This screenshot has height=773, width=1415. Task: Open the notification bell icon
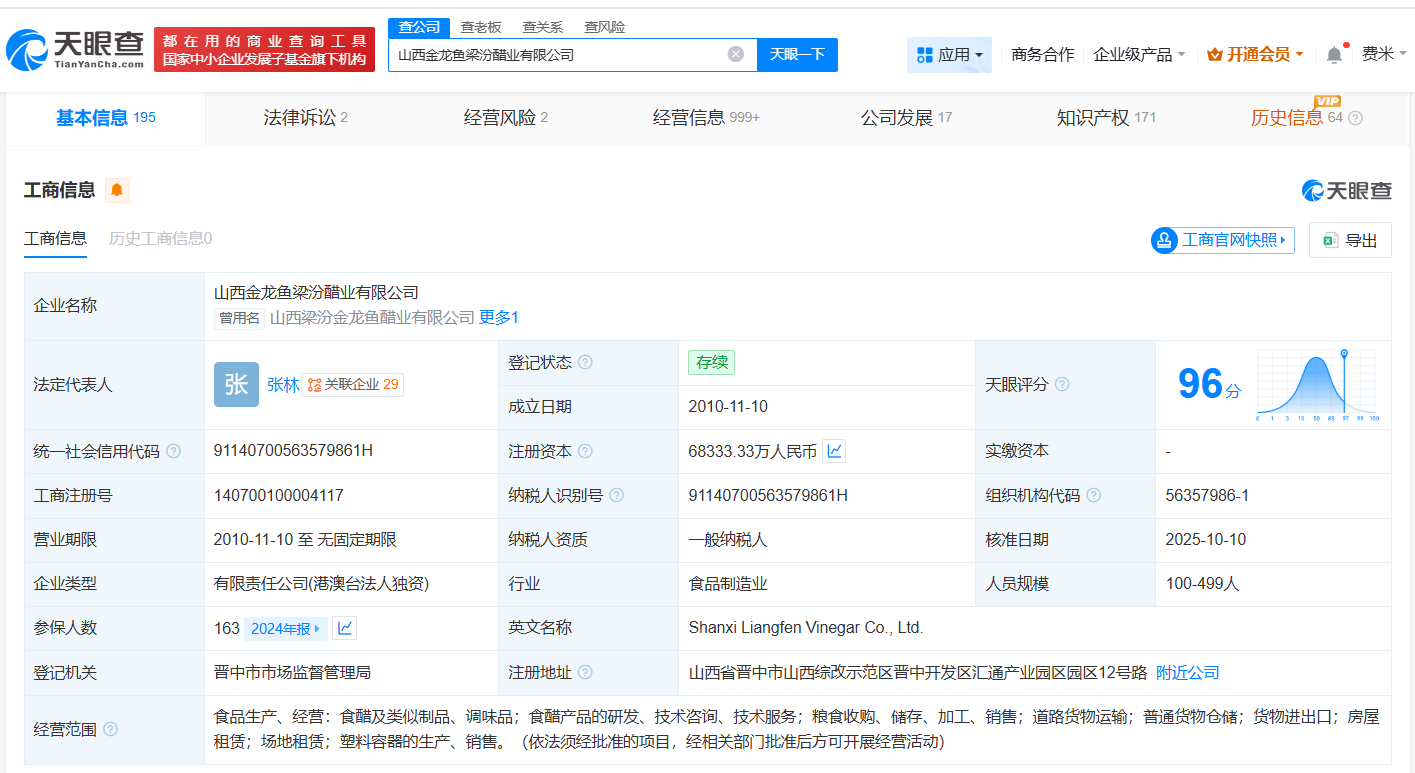[1332, 54]
